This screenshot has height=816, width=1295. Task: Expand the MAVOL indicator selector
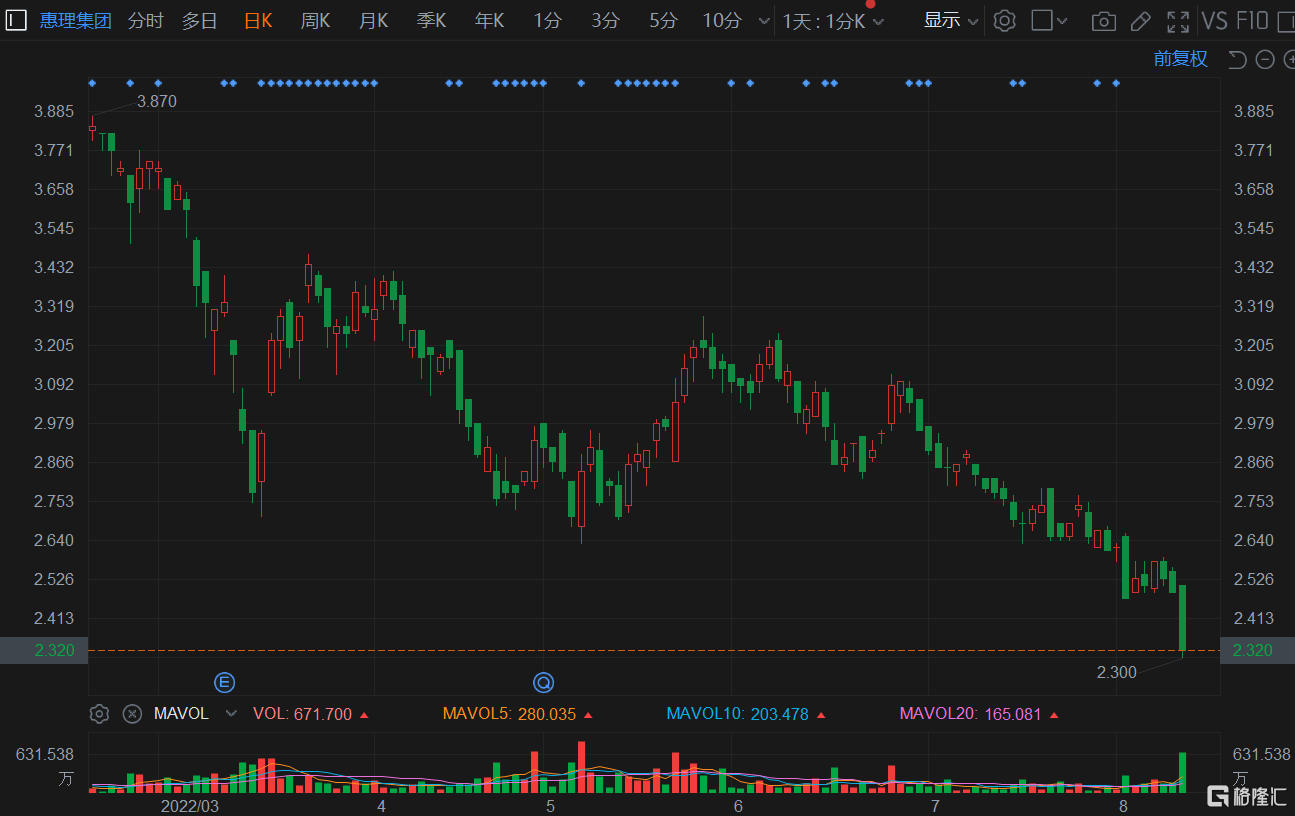232,714
